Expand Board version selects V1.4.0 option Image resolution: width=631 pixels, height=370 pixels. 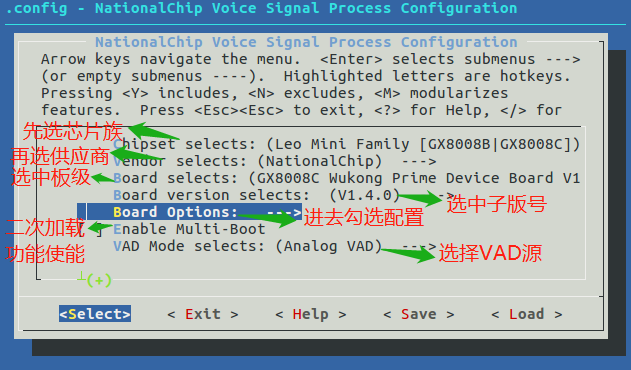tap(284, 195)
